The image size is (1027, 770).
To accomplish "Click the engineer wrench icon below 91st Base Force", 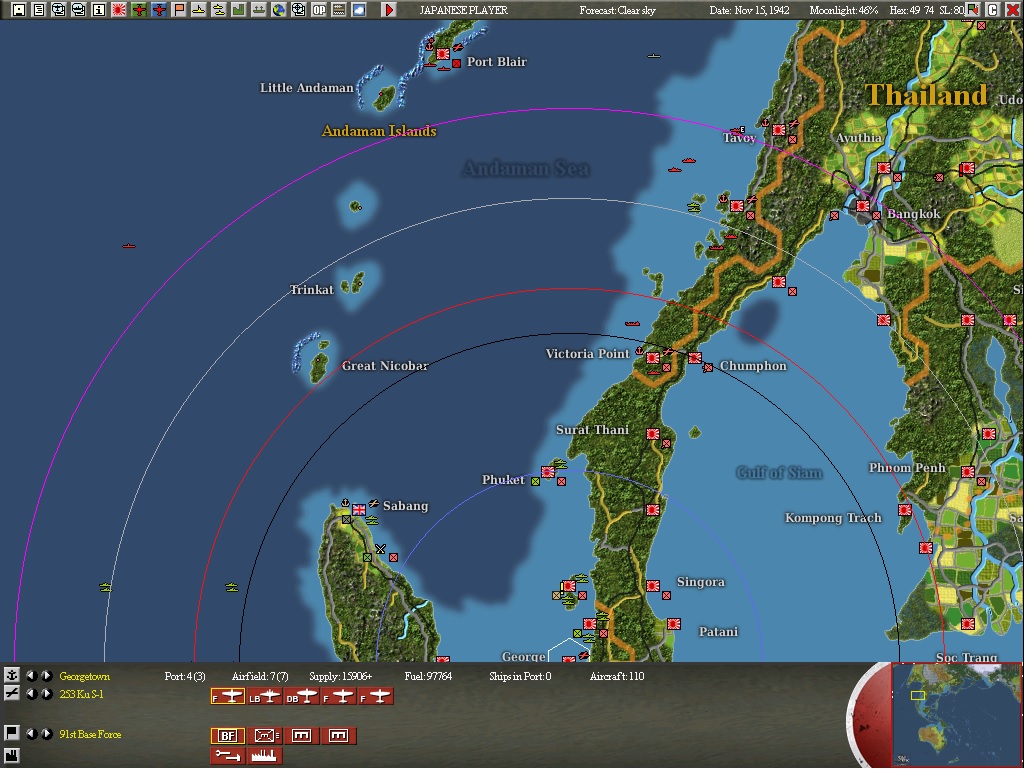I will pos(228,757).
